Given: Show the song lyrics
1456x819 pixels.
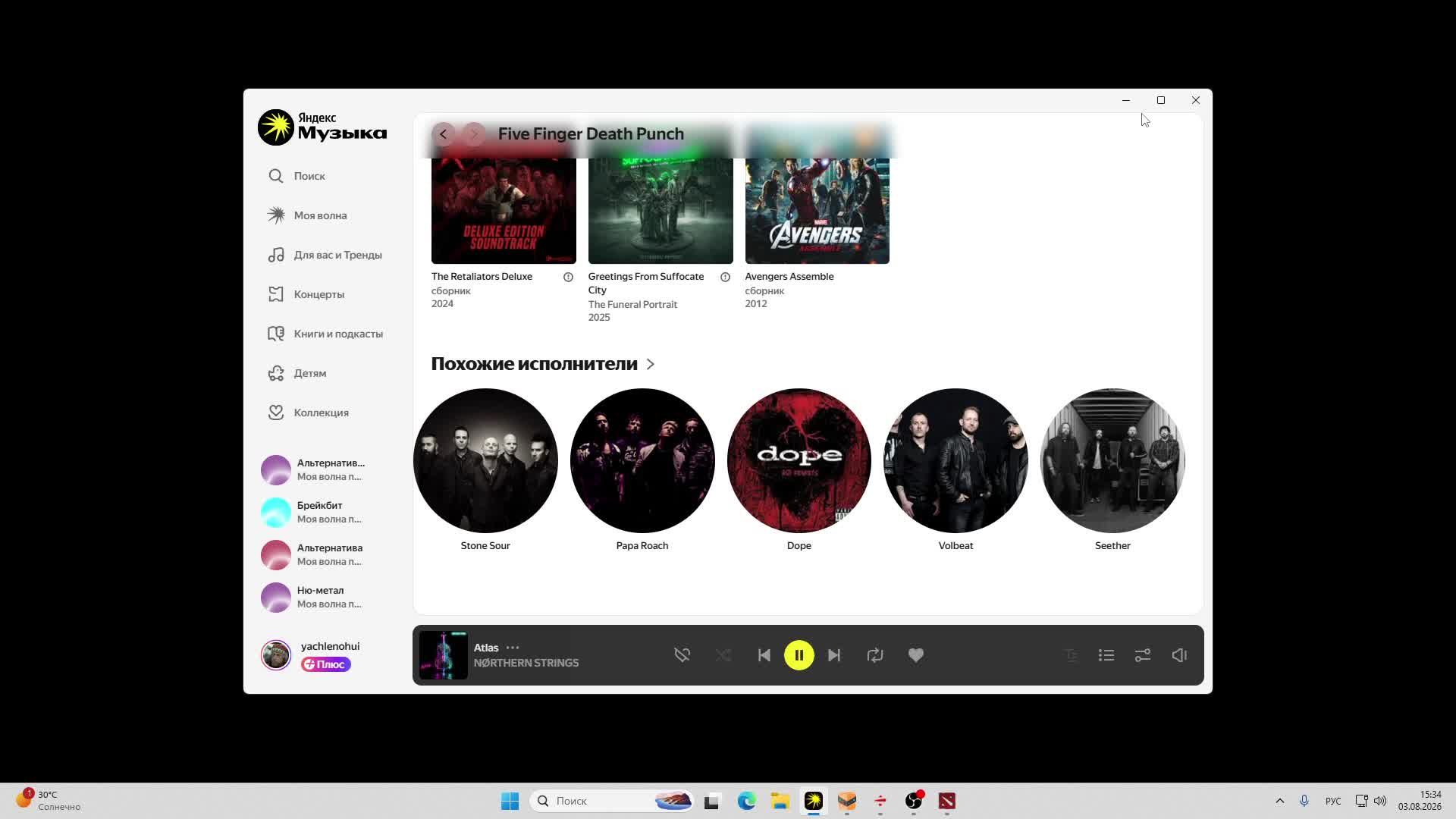Looking at the screenshot, I should 1071,655.
